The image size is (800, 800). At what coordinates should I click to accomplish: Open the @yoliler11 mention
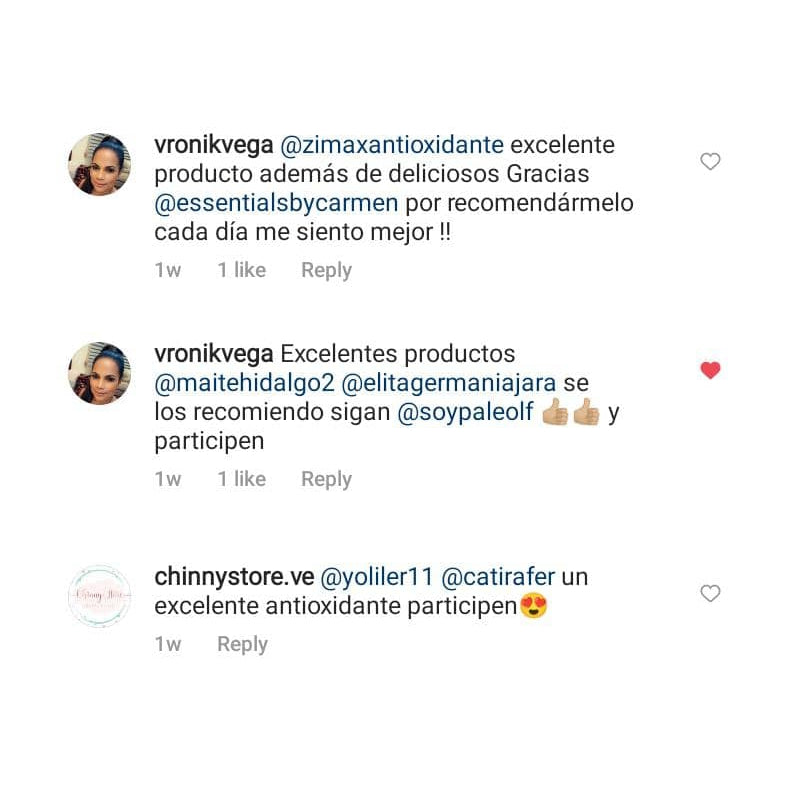[377, 577]
